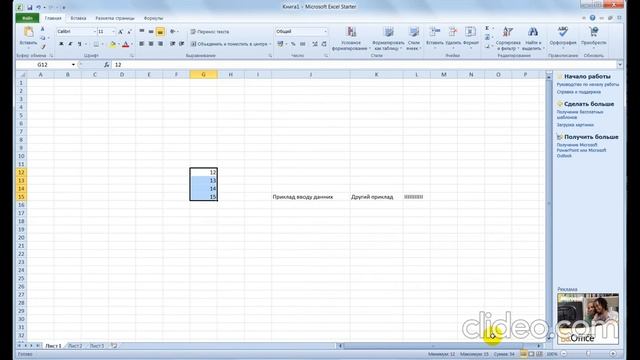640x360 pixels.
Task: Open Cell Styles (Стили ячеек) gallery
Action: pyautogui.click(x=413, y=39)
